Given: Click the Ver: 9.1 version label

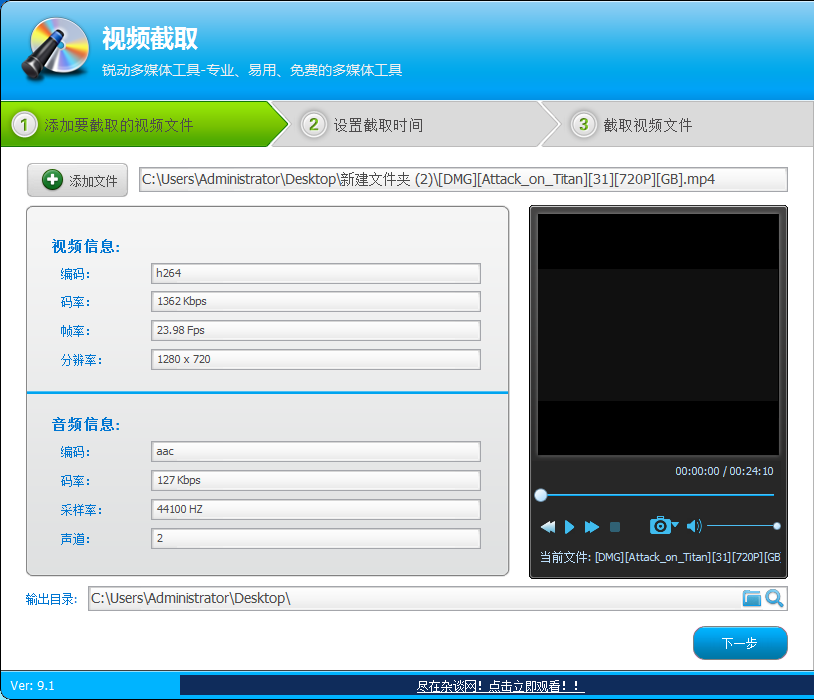Looking at the screenshot, I should click(x=32, y=685).
